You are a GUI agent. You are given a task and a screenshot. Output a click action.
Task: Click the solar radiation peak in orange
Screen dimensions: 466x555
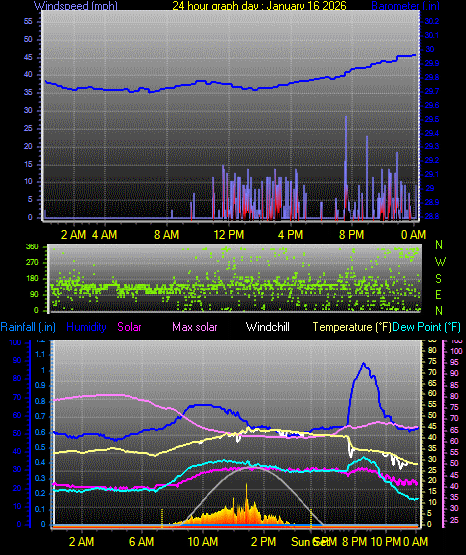(247, 485)
